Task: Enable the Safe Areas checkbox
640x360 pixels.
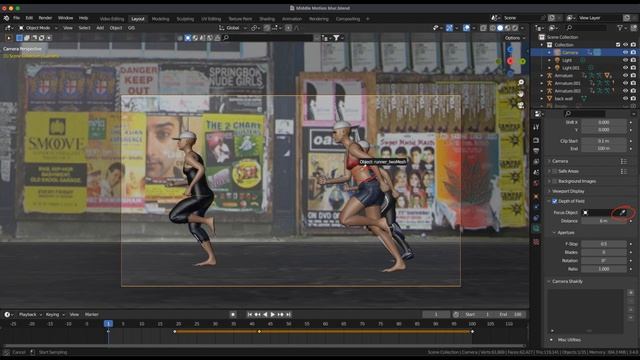Action: [x=554, y=171]
